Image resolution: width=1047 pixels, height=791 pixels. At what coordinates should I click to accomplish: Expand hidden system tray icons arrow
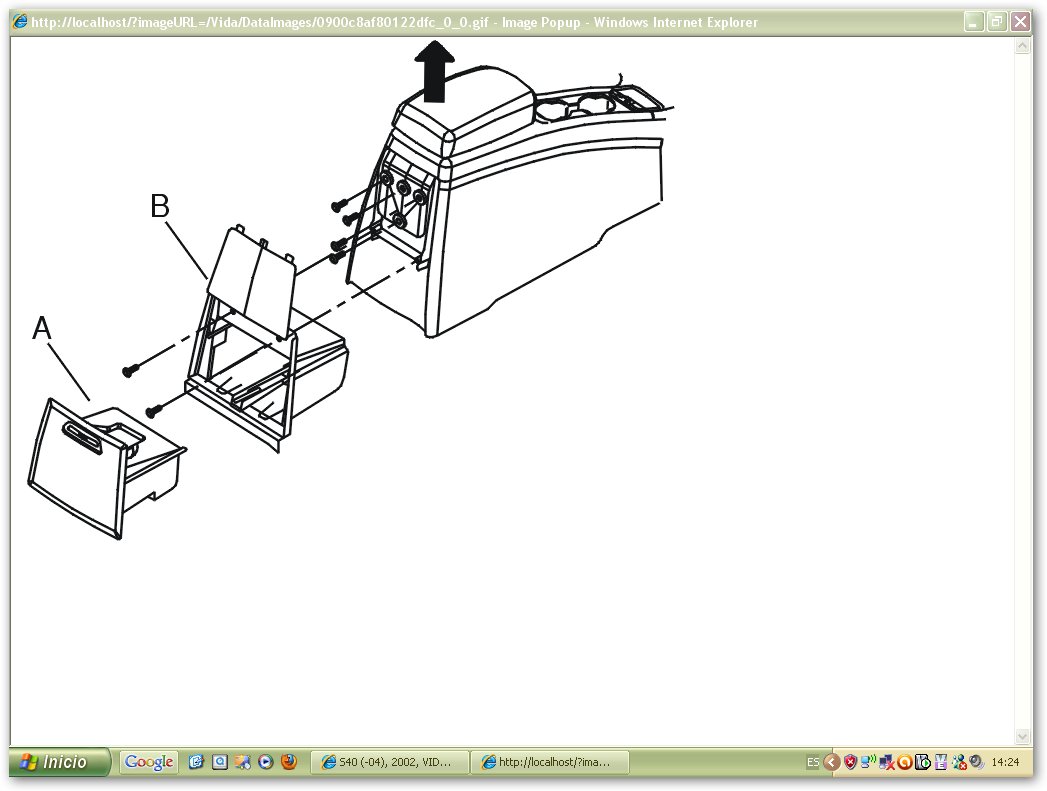(831, 762)
